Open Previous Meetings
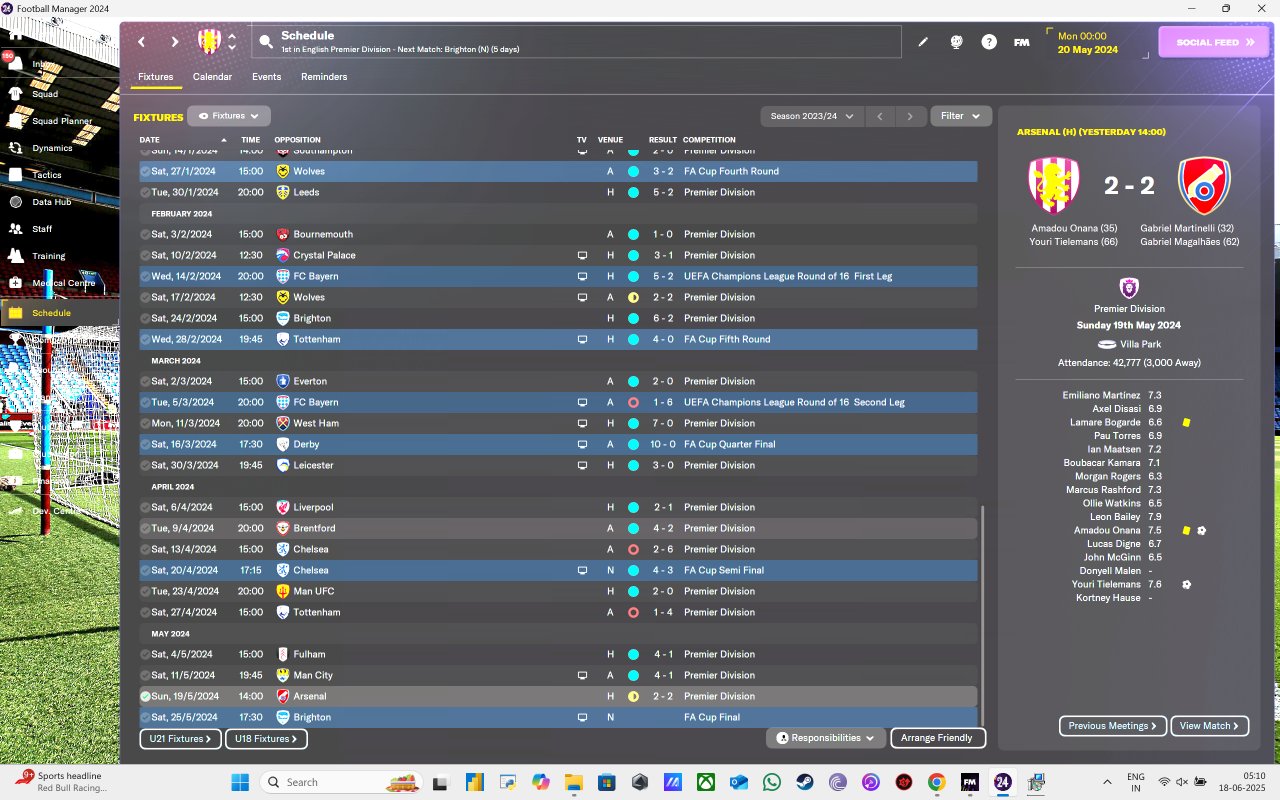Viewport: 1280px width, 800px height. pos(1113,726)
